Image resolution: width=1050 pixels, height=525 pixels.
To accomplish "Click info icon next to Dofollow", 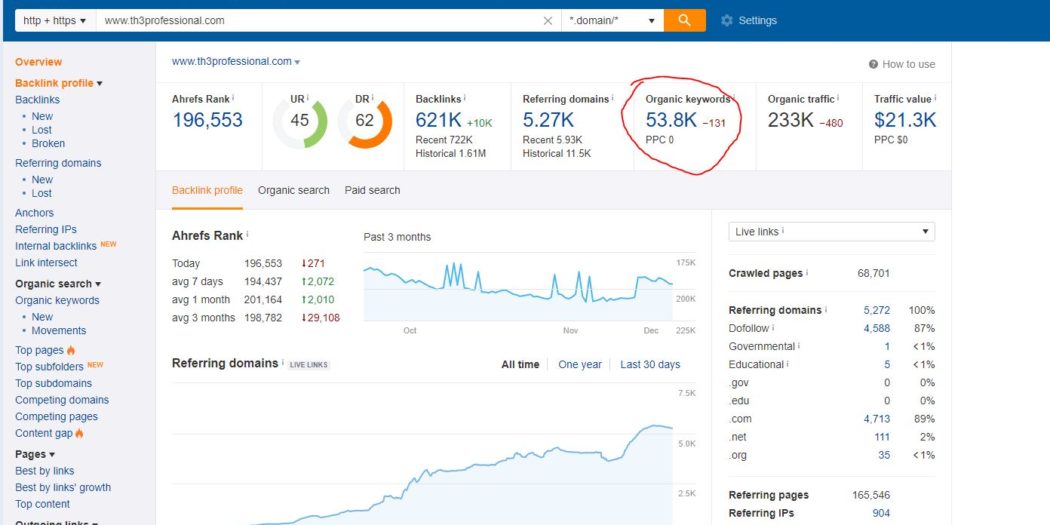I will tap(773, 328).
